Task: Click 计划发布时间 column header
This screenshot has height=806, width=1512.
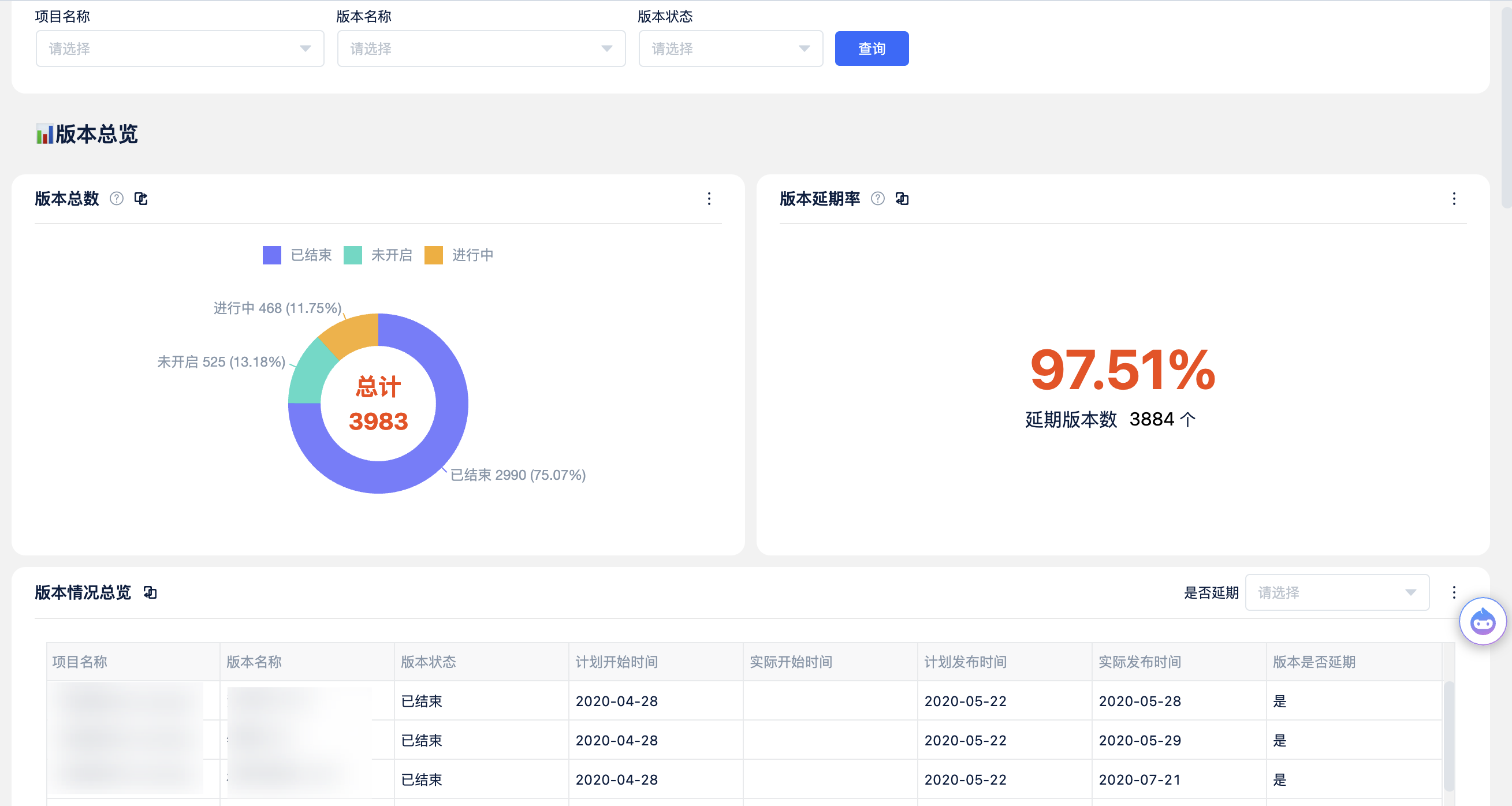Action: (965, 662)
